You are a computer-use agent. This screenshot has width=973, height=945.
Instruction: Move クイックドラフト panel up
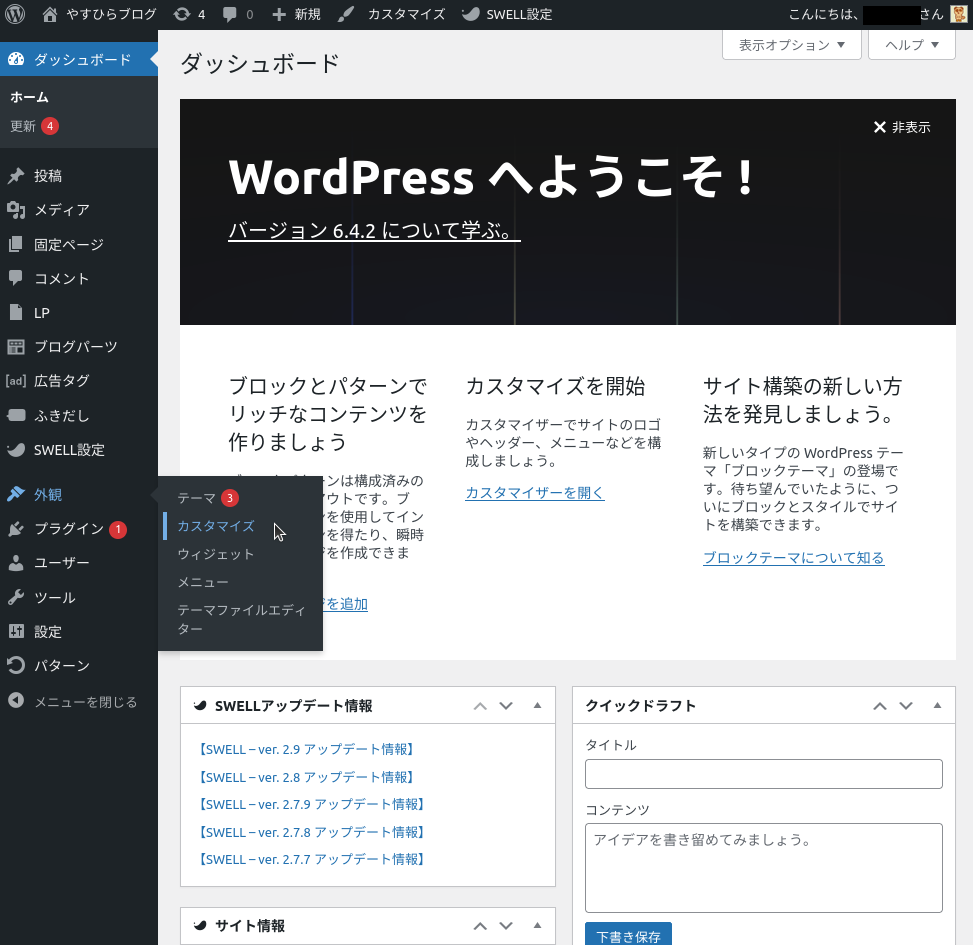tap(880, 705)
